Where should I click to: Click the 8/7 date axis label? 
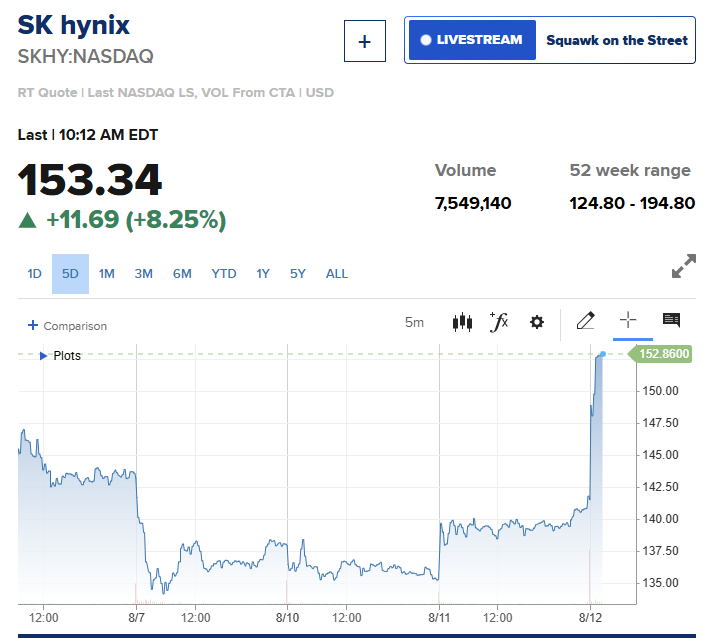point(136,618)
